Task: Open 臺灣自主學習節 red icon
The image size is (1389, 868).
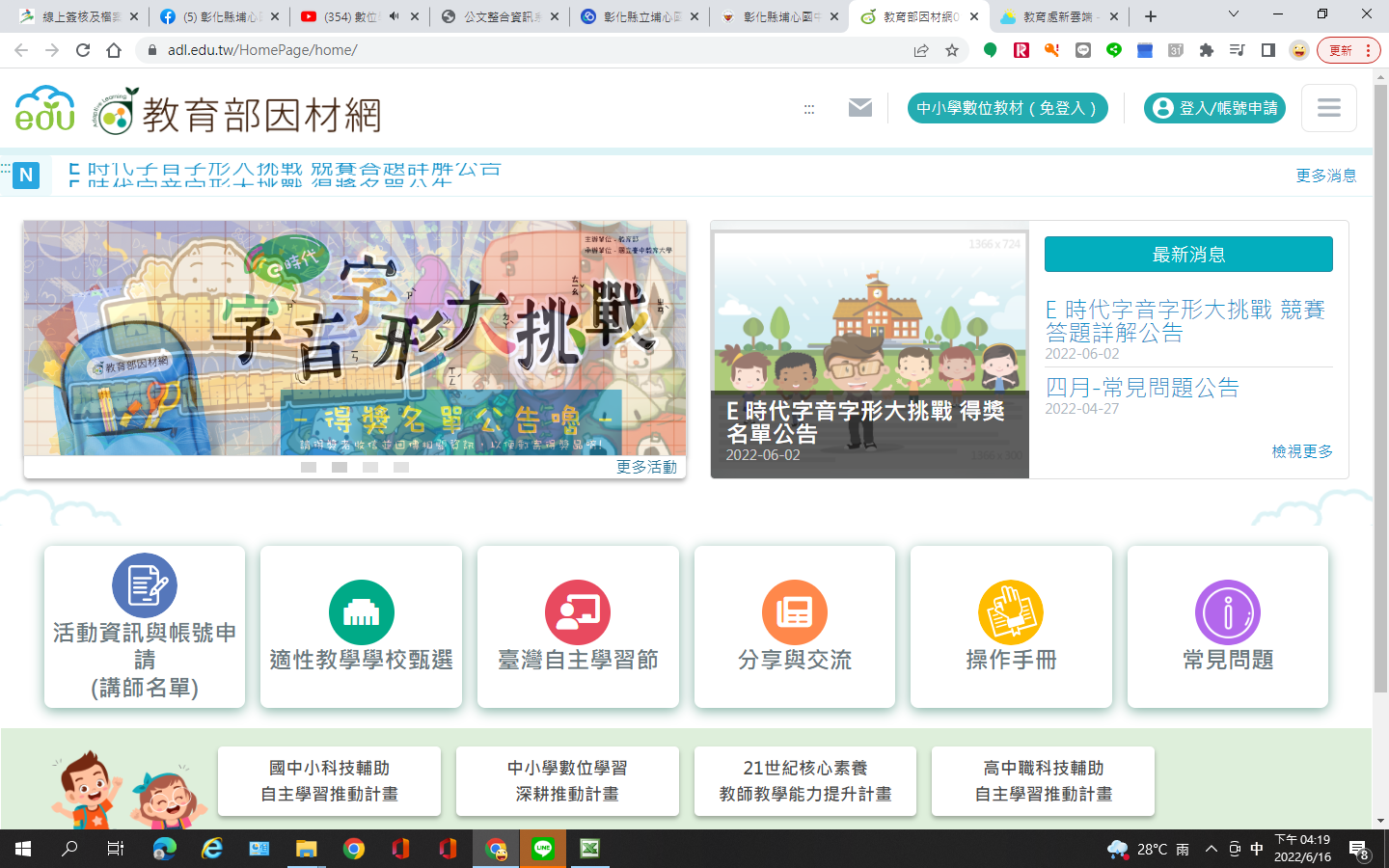Action: pos(577,611)
